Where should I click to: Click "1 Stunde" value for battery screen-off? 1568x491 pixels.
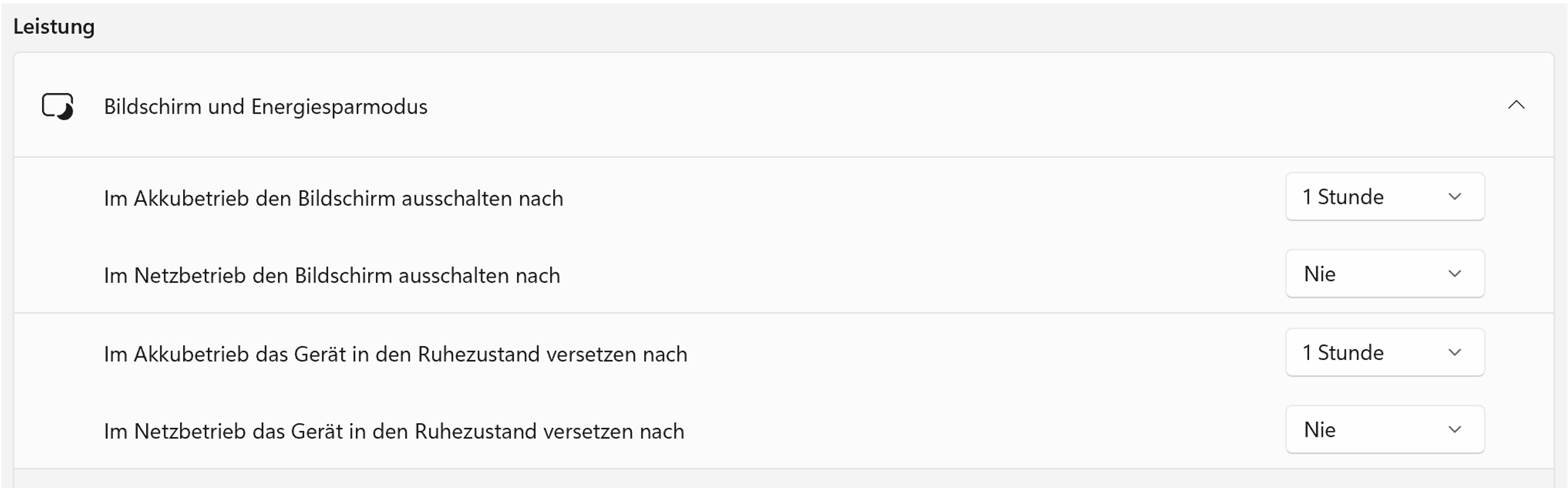1343,197
